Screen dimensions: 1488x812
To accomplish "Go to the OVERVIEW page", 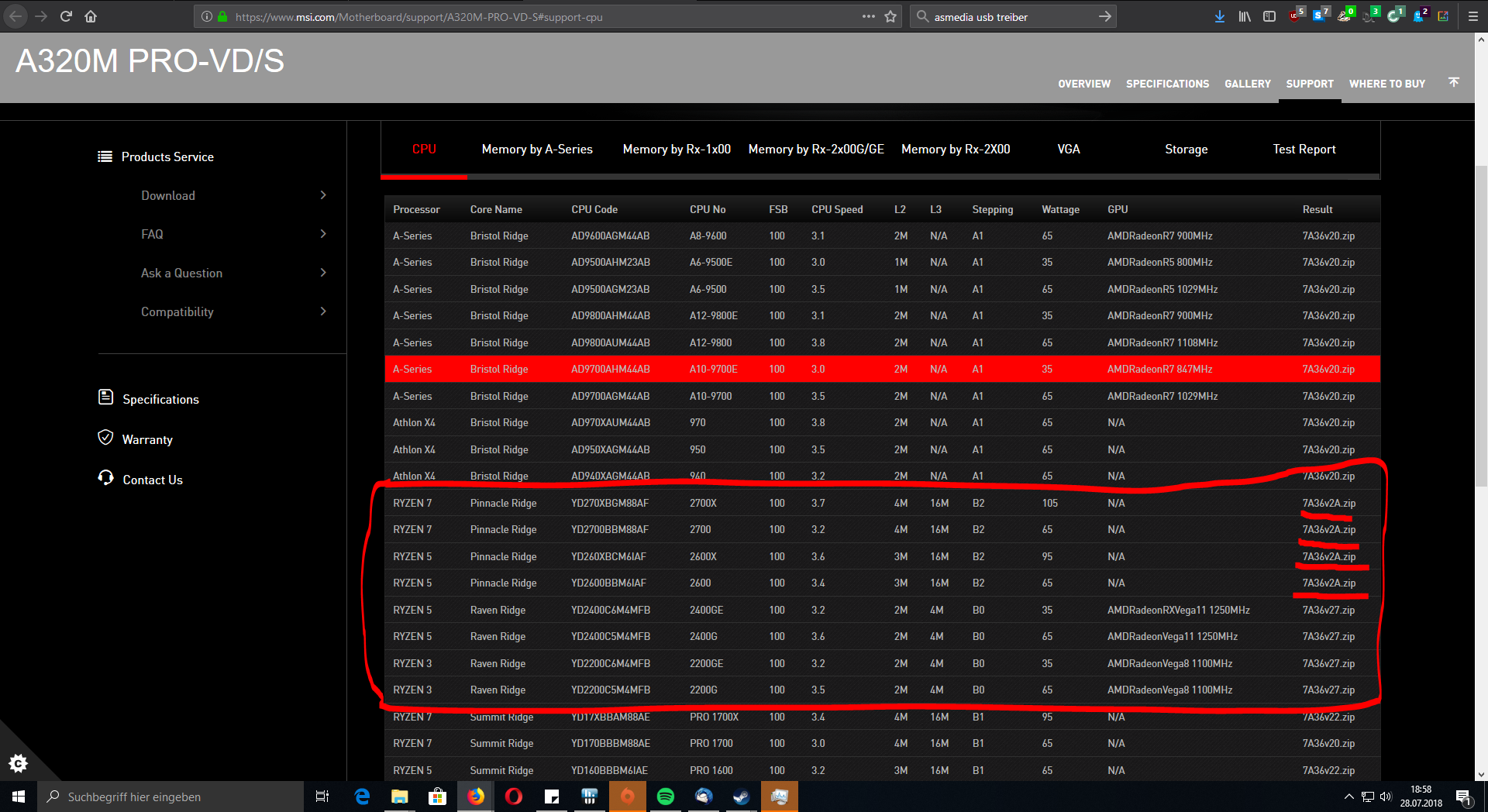I will [1084, 84].
